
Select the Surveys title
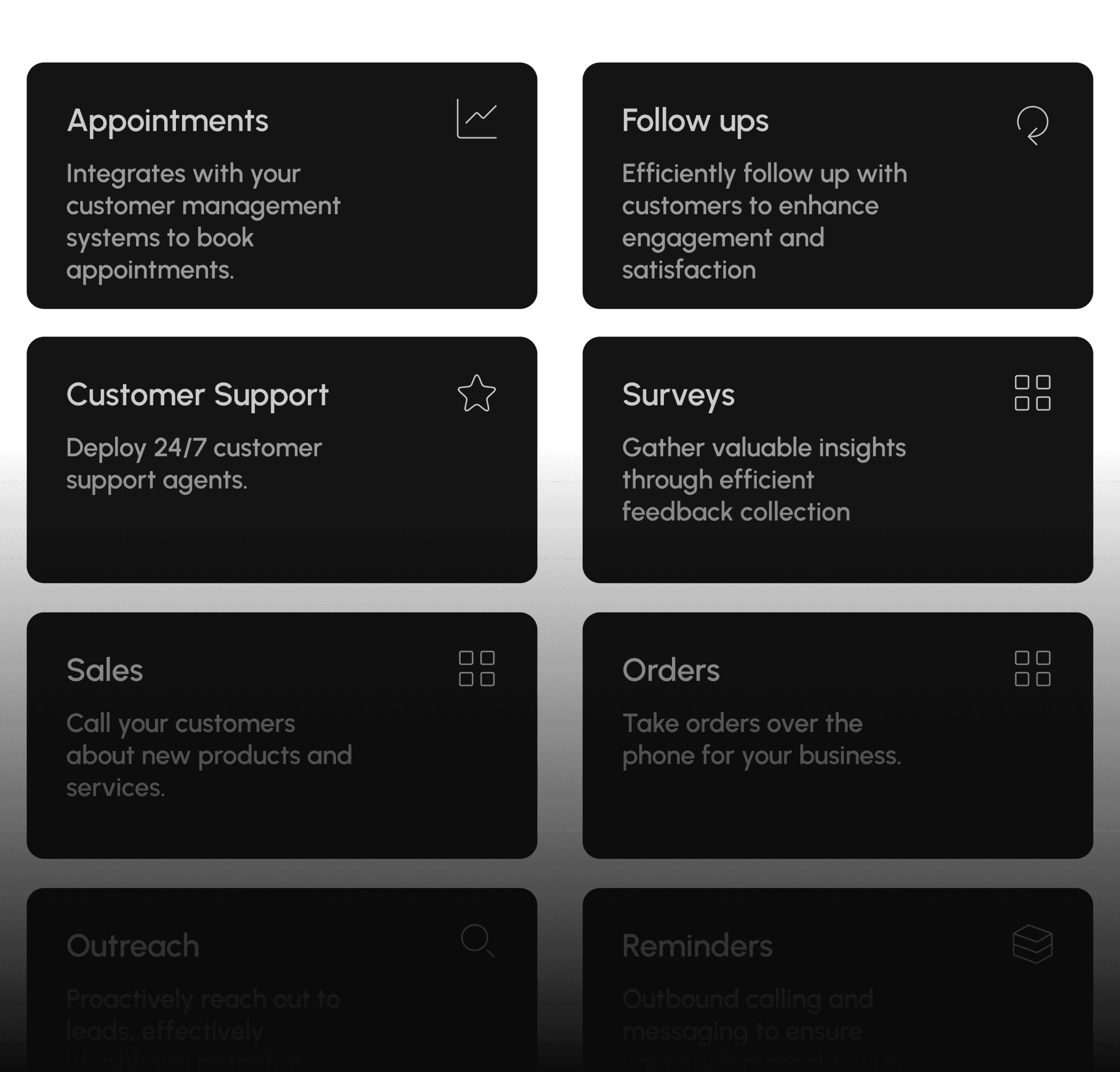pyautogui.click(x=678, y=395)
